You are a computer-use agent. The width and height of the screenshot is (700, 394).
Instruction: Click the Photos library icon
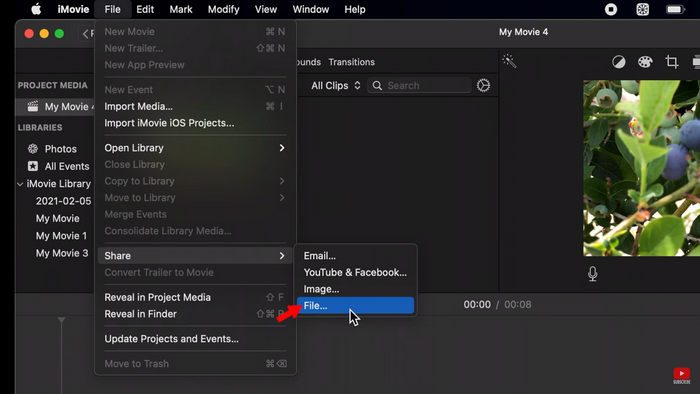click(33, 149)
